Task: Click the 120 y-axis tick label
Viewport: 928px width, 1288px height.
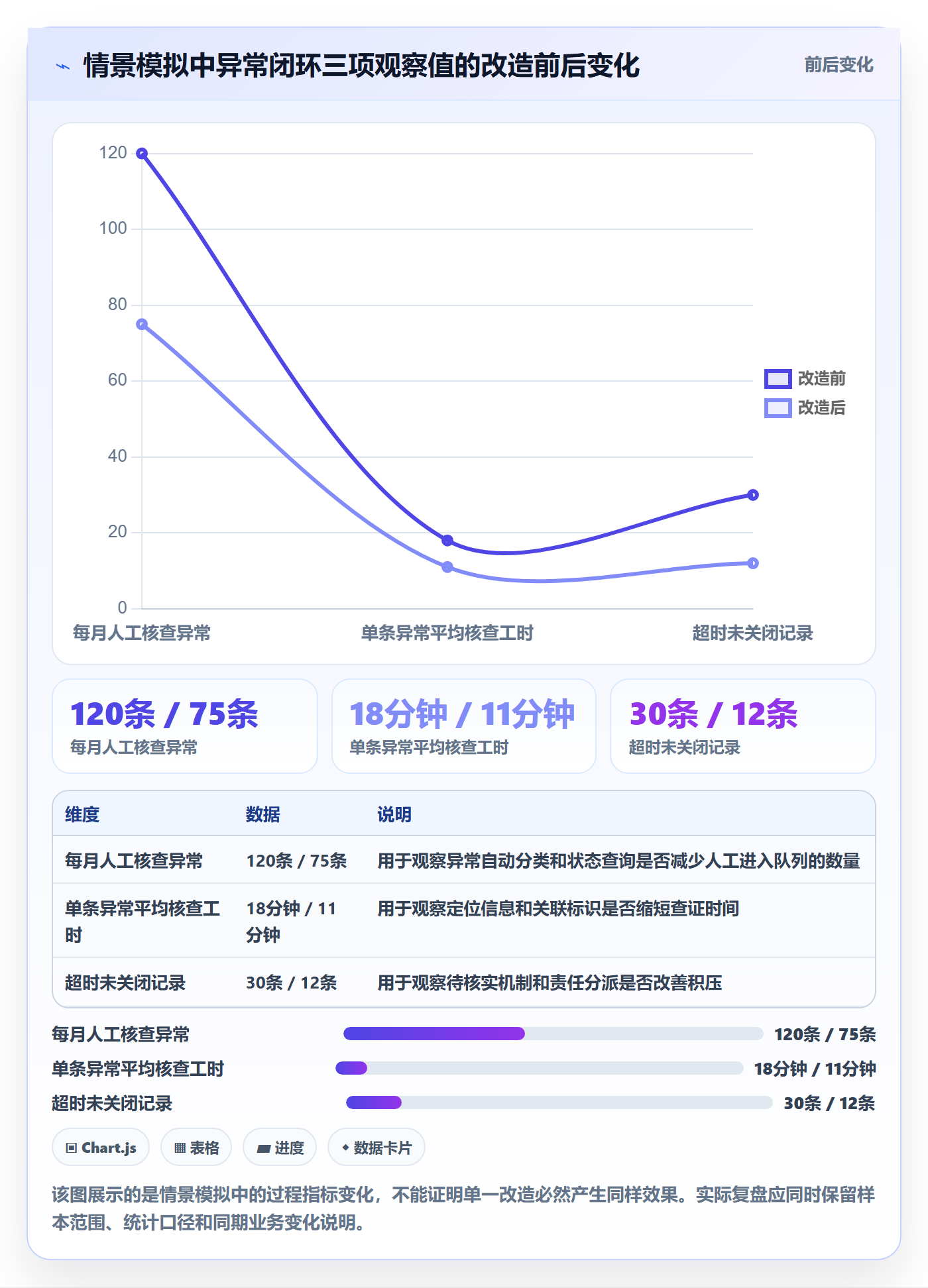Action: pos(113,153)
